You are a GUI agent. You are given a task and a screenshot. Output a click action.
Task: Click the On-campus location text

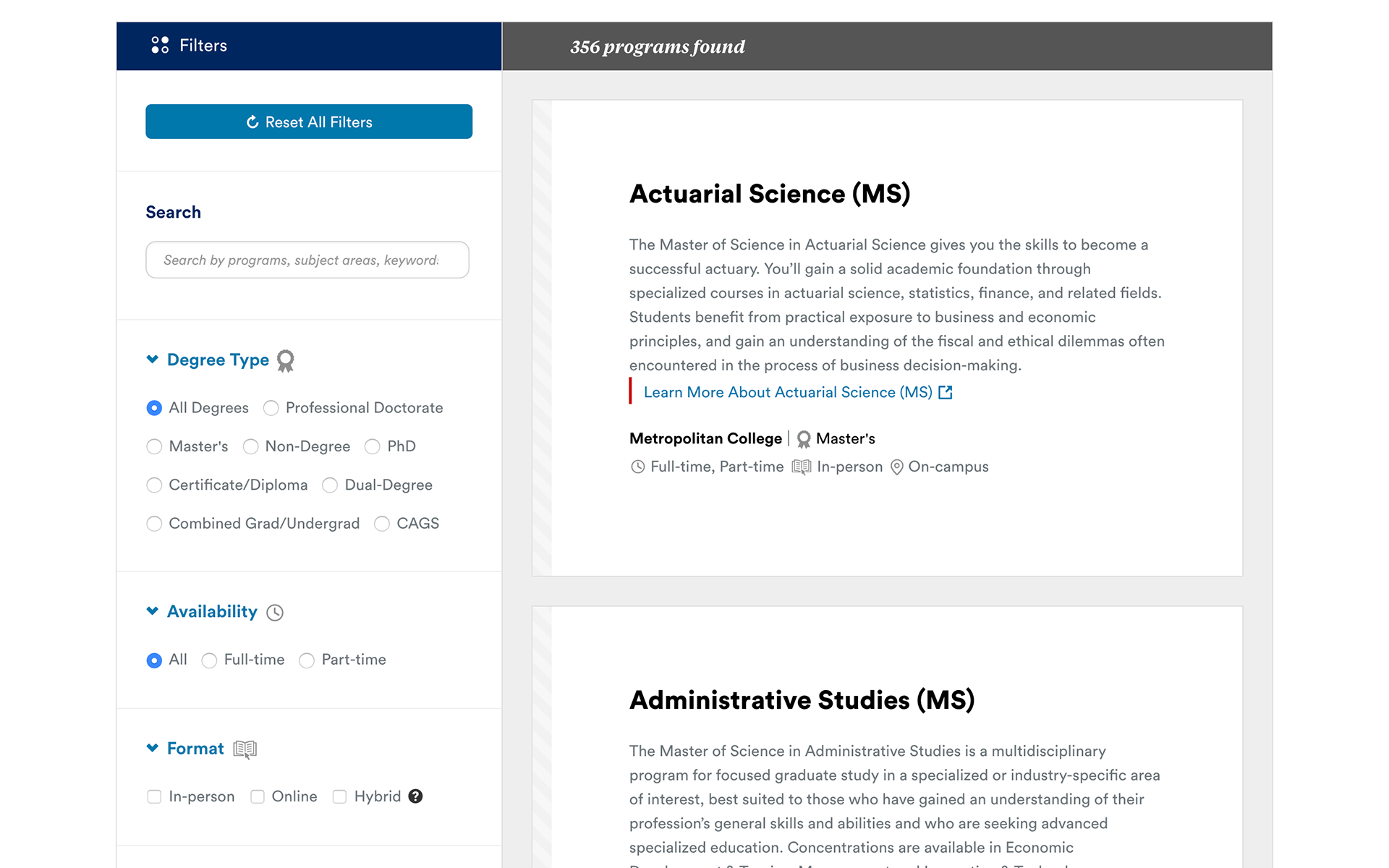click(x=948, y=467)
